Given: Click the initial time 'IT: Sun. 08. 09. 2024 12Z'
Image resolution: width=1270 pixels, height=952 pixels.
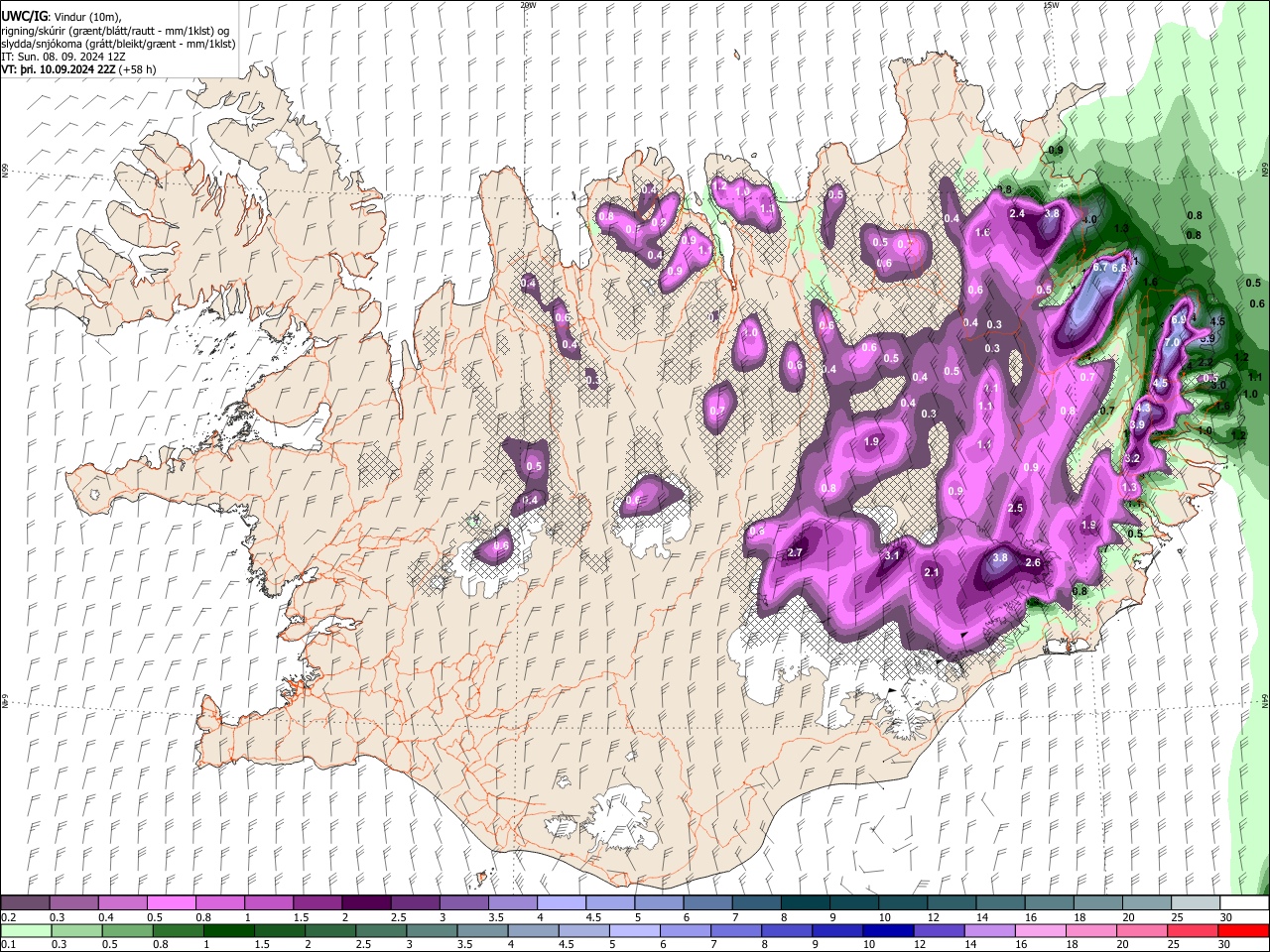Looking at the screenshot, I should pyautogui.click(x=63, y=57).
